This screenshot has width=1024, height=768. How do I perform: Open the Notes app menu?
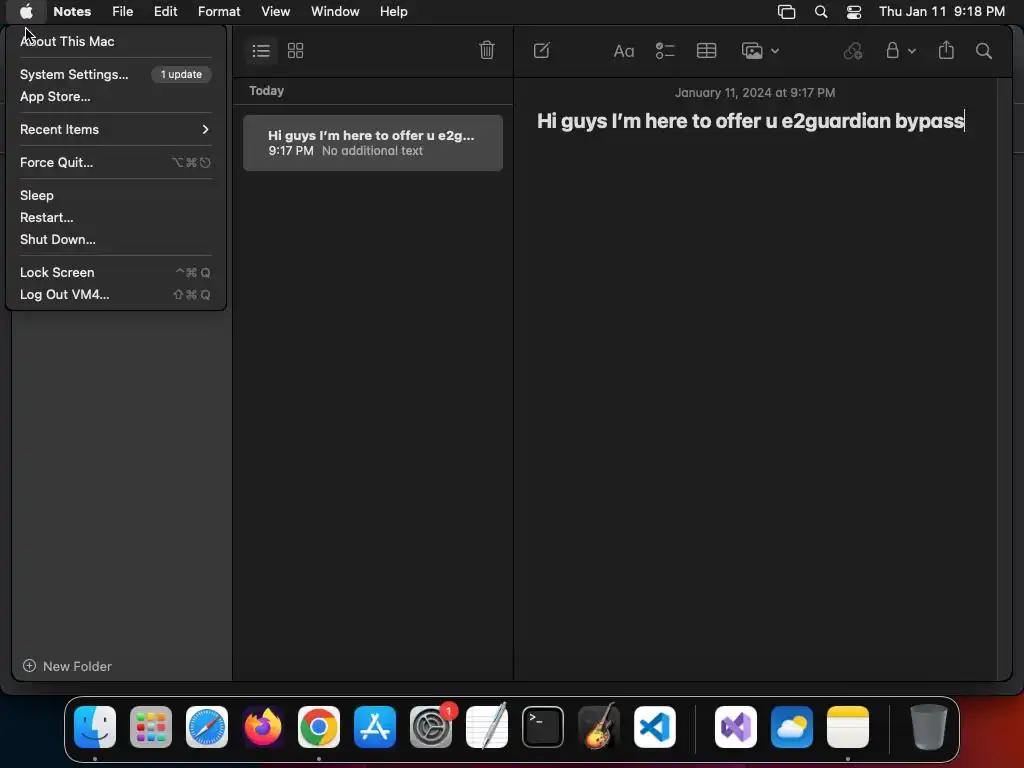pyautogui.click(x=72, y=12)
